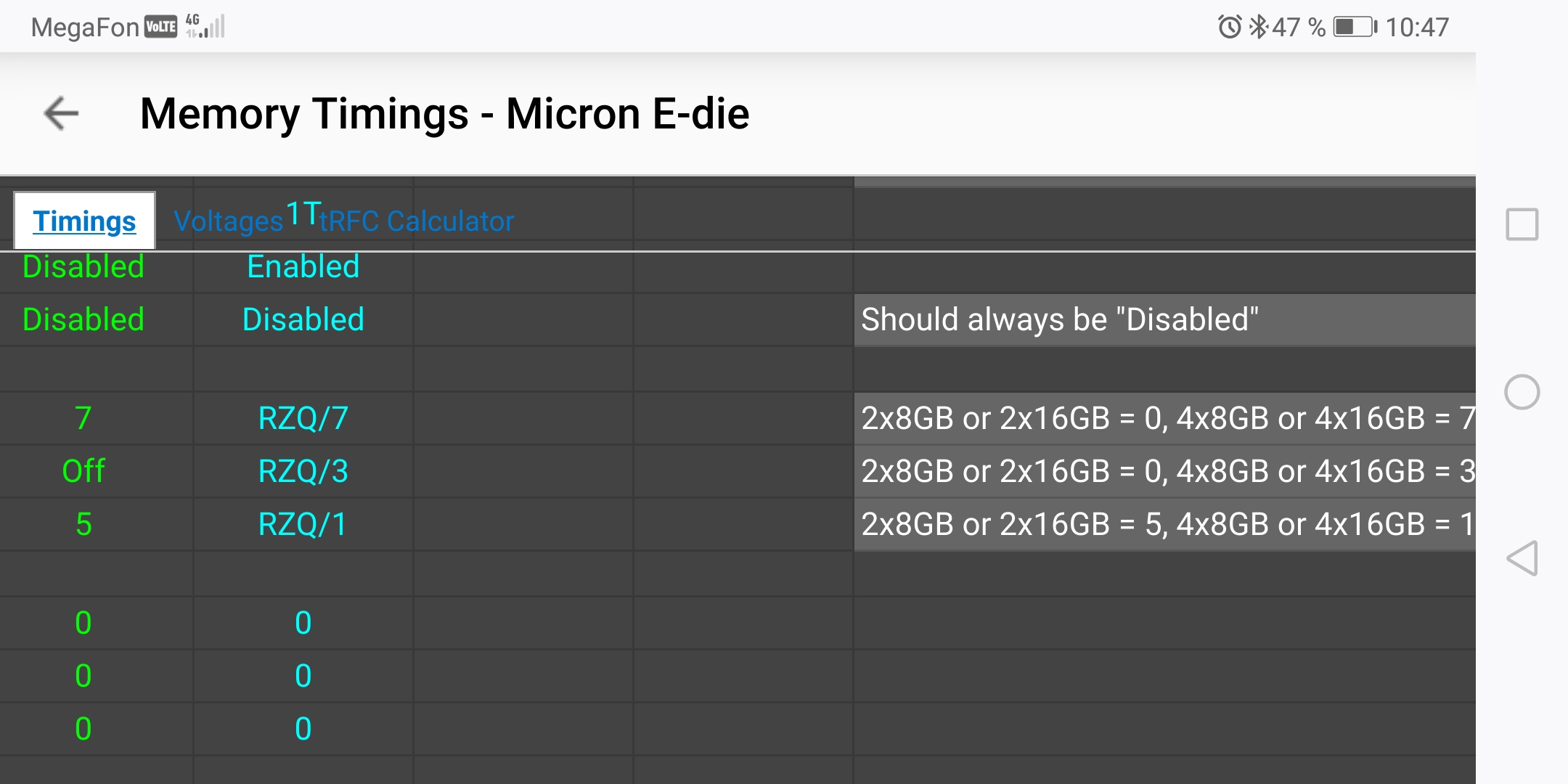1568x784 pixels.
Task: Open the tRFC Calculator tab
Action: [417, 221]
